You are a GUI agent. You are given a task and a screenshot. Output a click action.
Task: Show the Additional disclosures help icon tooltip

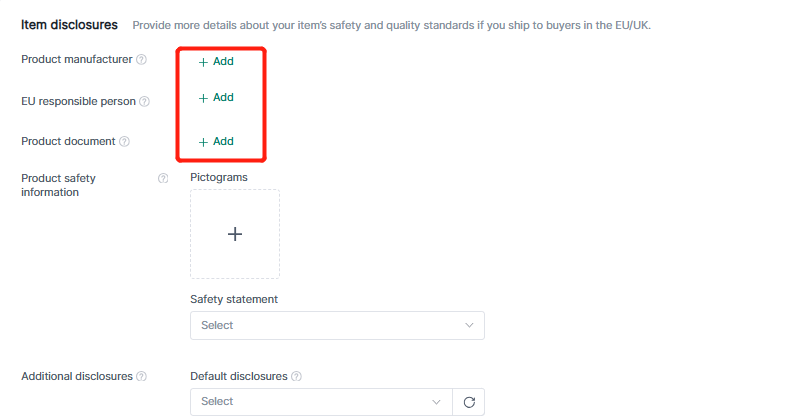(x=141, y=377)
